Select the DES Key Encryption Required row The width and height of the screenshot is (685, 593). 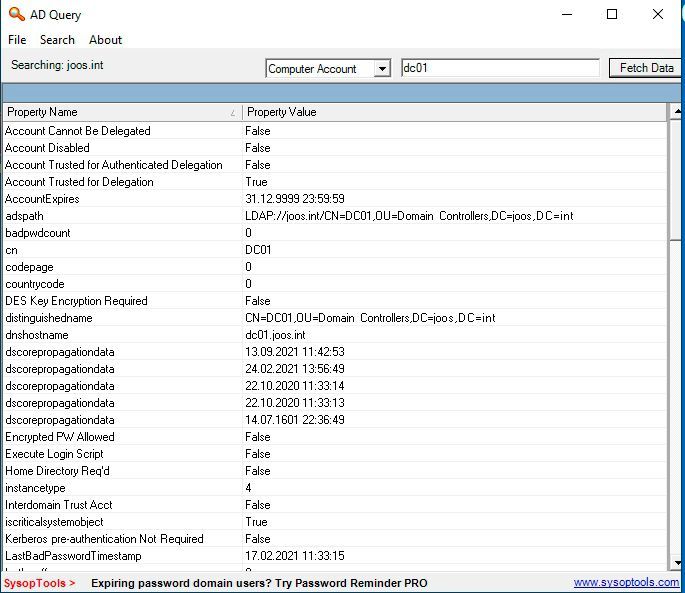pos(335,301)
